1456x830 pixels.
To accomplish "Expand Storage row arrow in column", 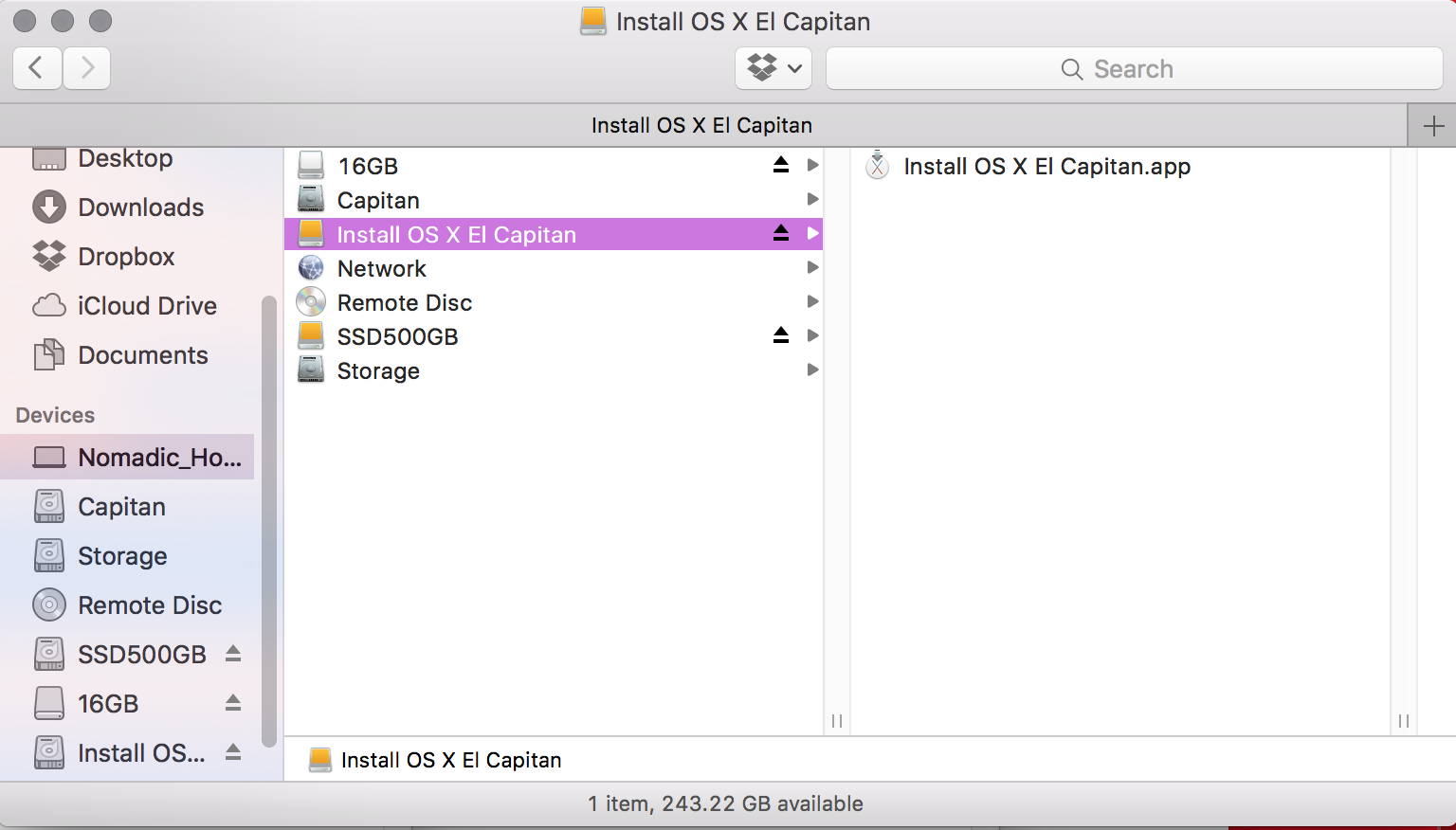I will [812, 370].
